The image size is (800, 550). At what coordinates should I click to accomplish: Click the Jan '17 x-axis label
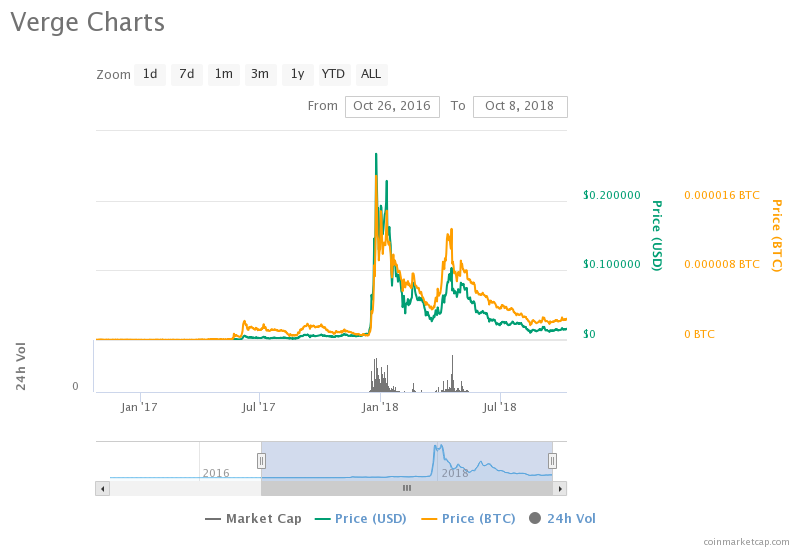[x=139, y=407]
